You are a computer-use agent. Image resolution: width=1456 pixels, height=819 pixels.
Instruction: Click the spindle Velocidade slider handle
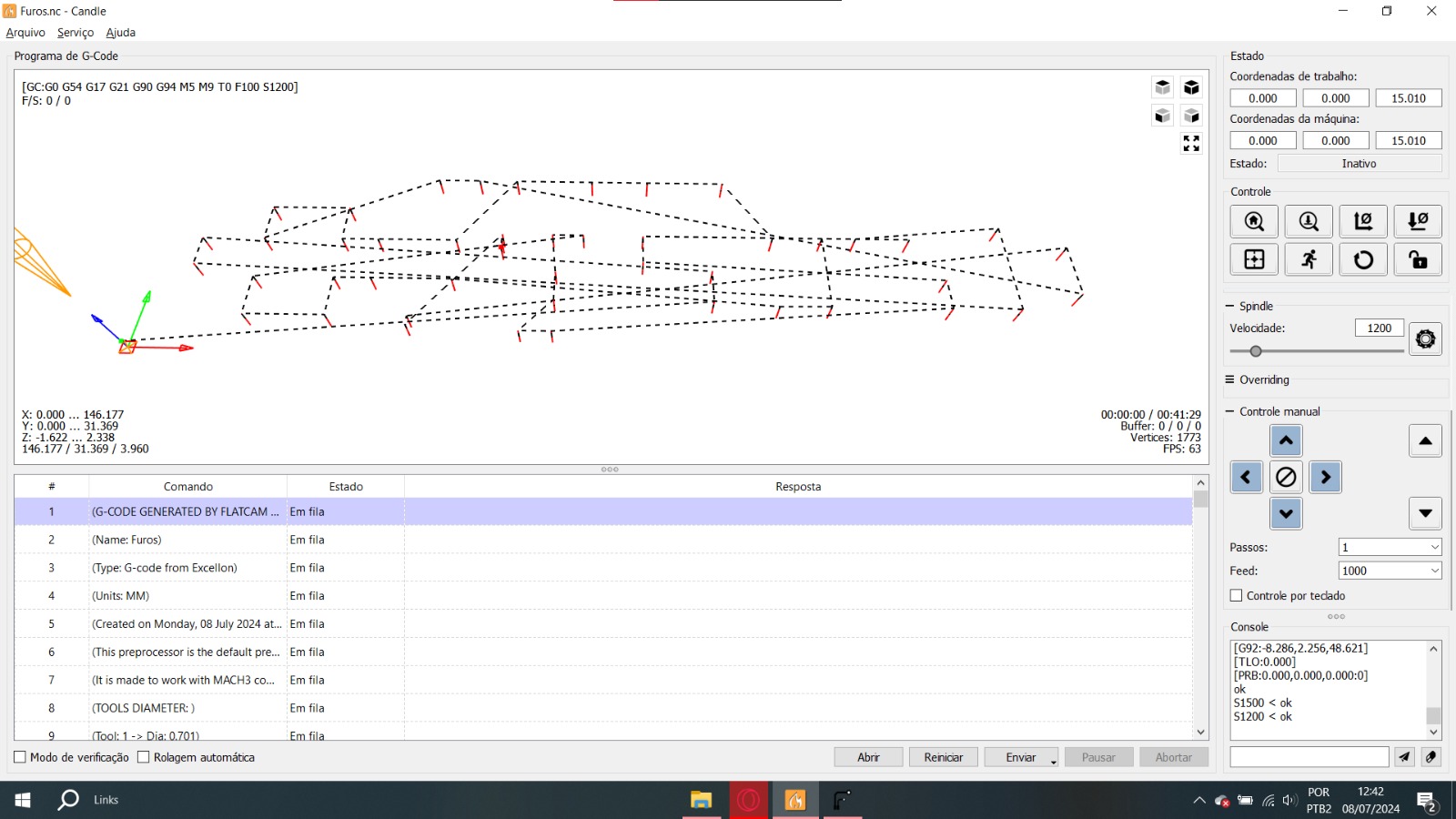pyautogui.click(x=1256, y=351)
